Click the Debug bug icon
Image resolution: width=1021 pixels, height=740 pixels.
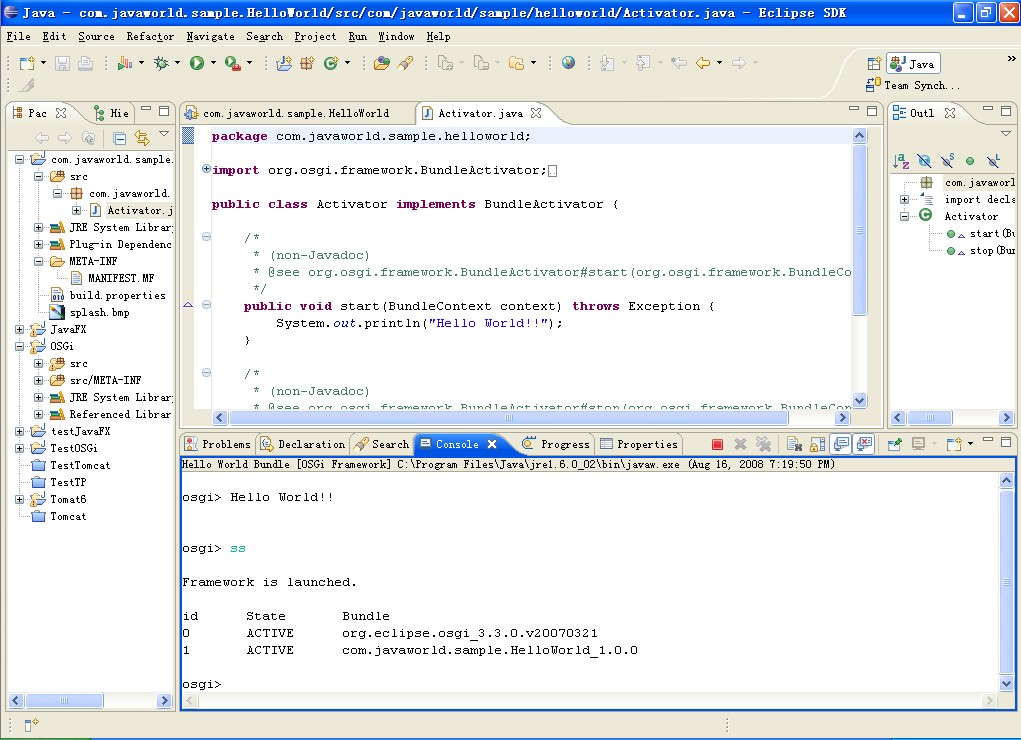[161, 63]
